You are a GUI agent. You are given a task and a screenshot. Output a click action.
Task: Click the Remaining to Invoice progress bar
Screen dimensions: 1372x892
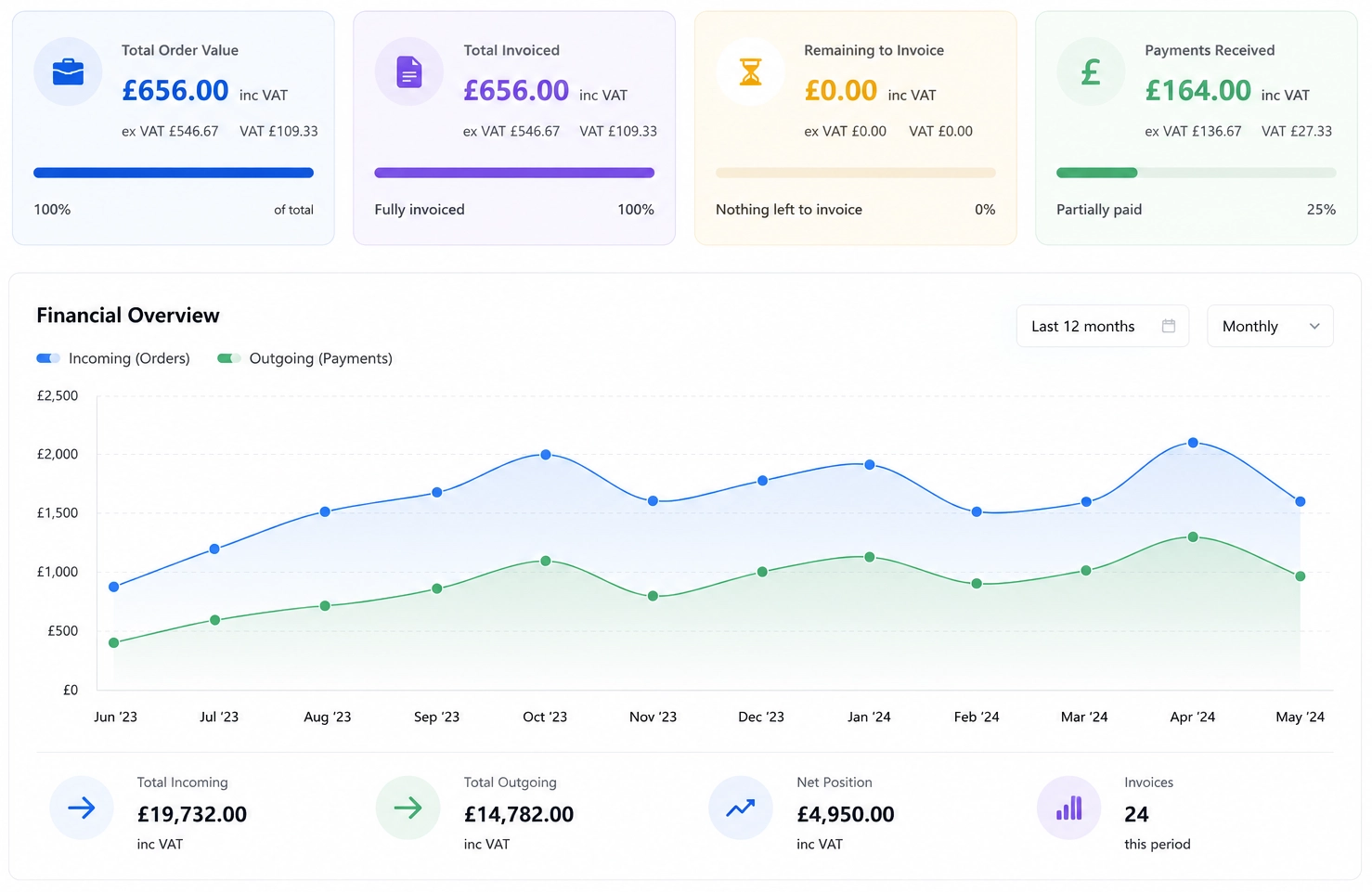855,173
